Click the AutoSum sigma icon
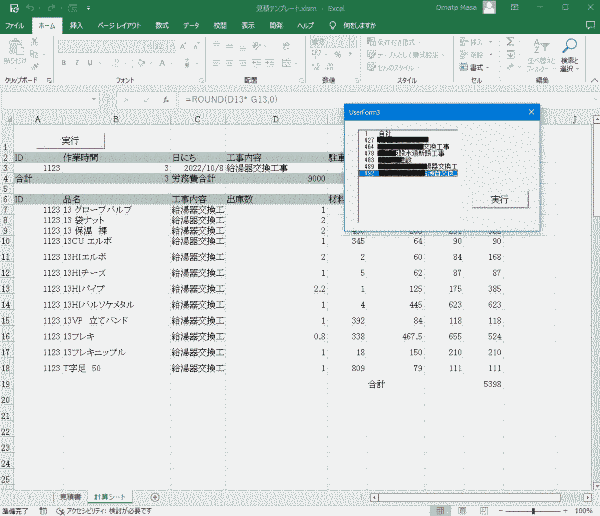 510,42
